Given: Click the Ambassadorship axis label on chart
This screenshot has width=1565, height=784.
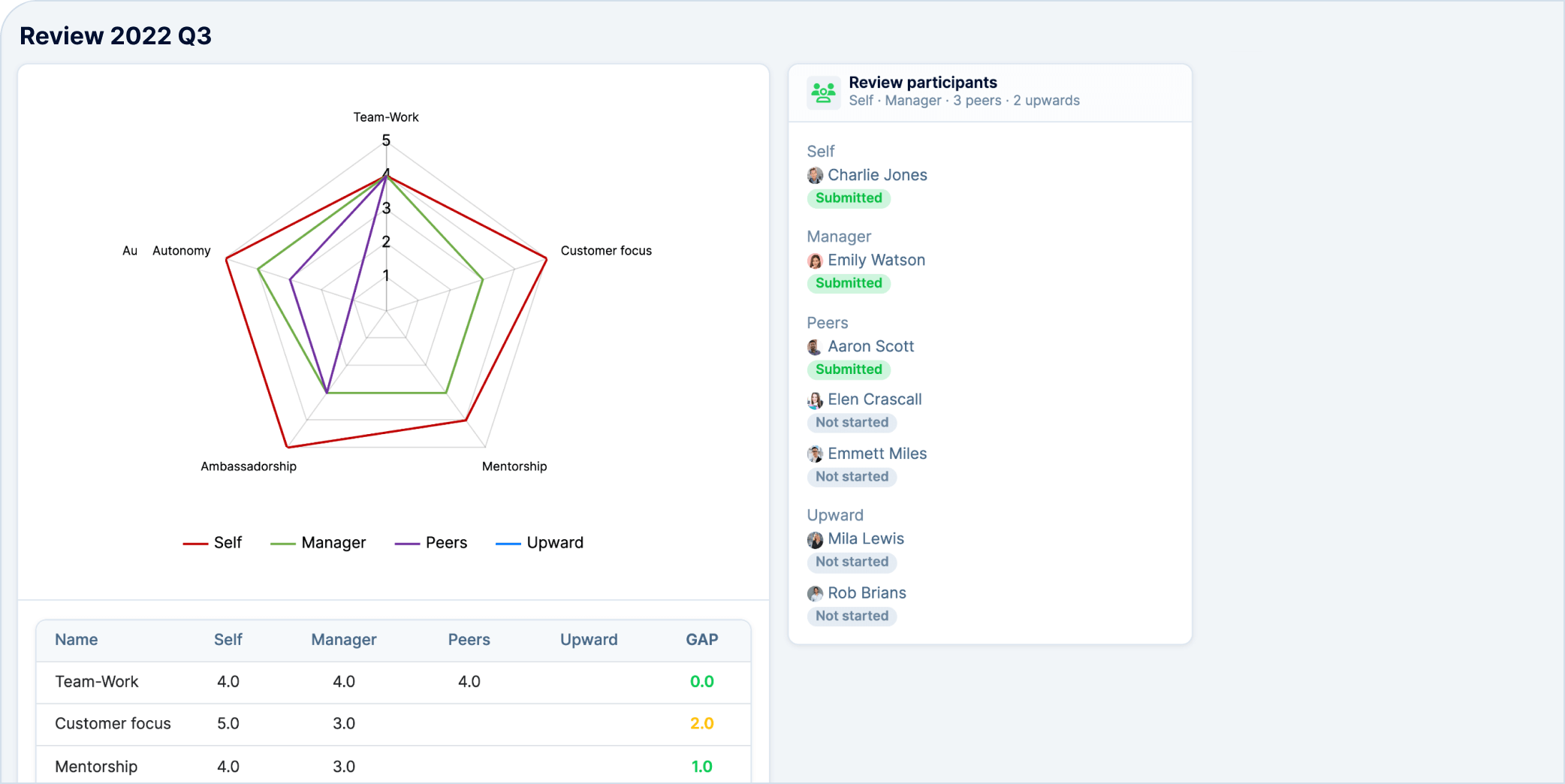Looking at the screenshot, I should 249,466.
